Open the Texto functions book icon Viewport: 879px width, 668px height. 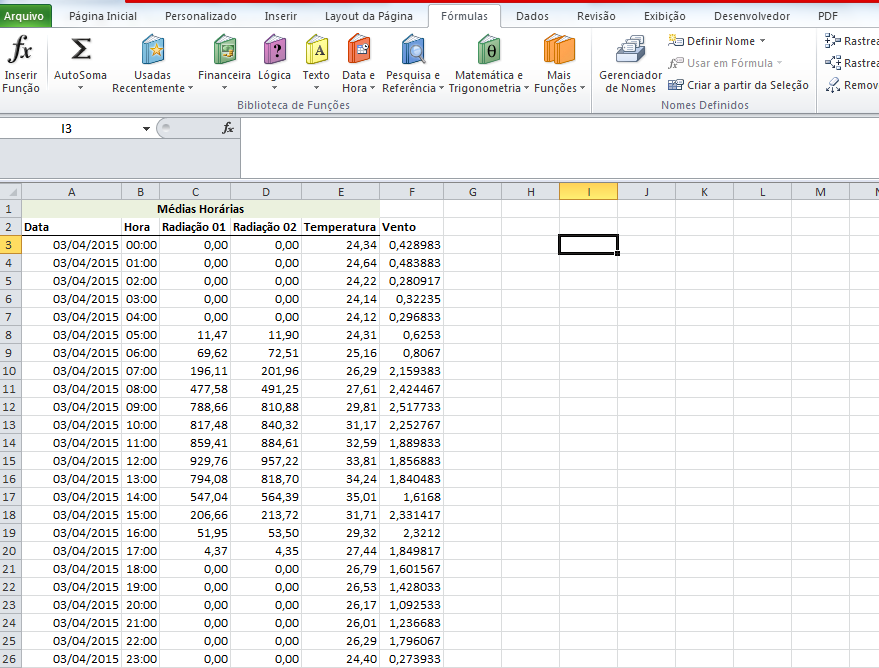(x=316, y=50)
